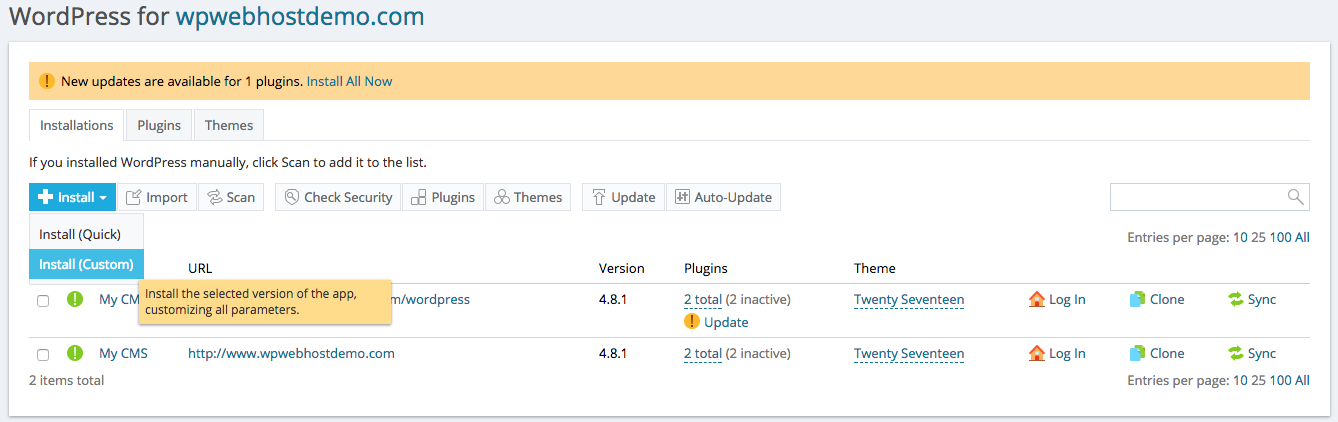Tick checkbox for http://www.wpwebhostdemo.com row
This screenshot has width=1338, height=422.
pyautogui.click(x=43, y=355)
